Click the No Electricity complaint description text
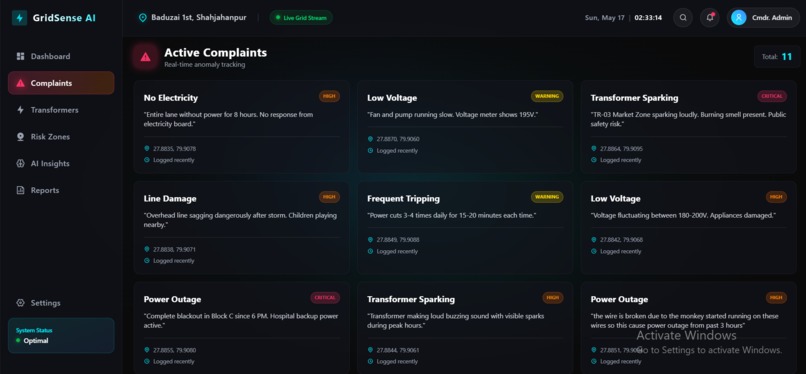 click(229, 119)
